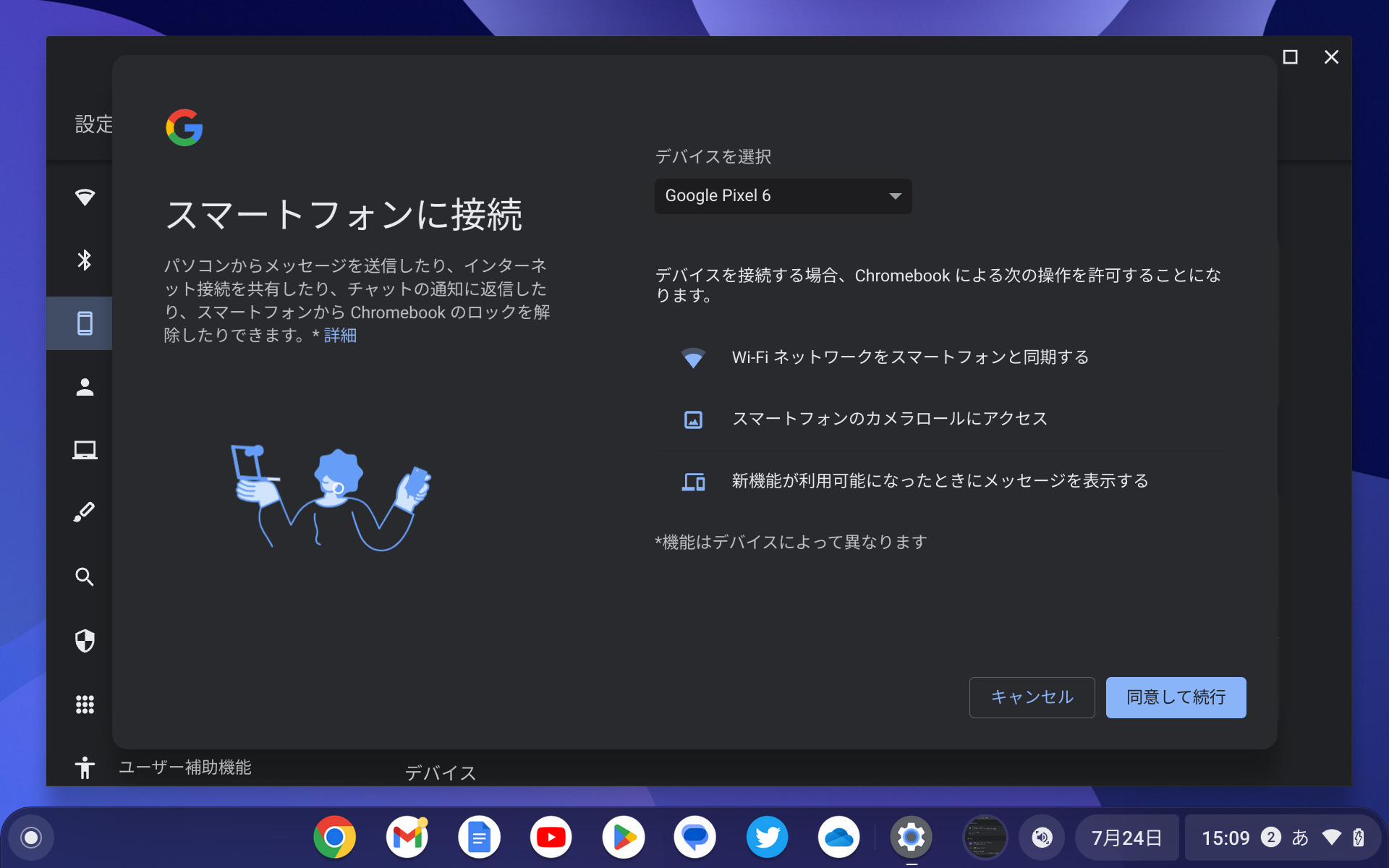Select the connected devices phone icon
Image resolution: width=1389 pixels, height=868 pixels.
tap(85, 323)
